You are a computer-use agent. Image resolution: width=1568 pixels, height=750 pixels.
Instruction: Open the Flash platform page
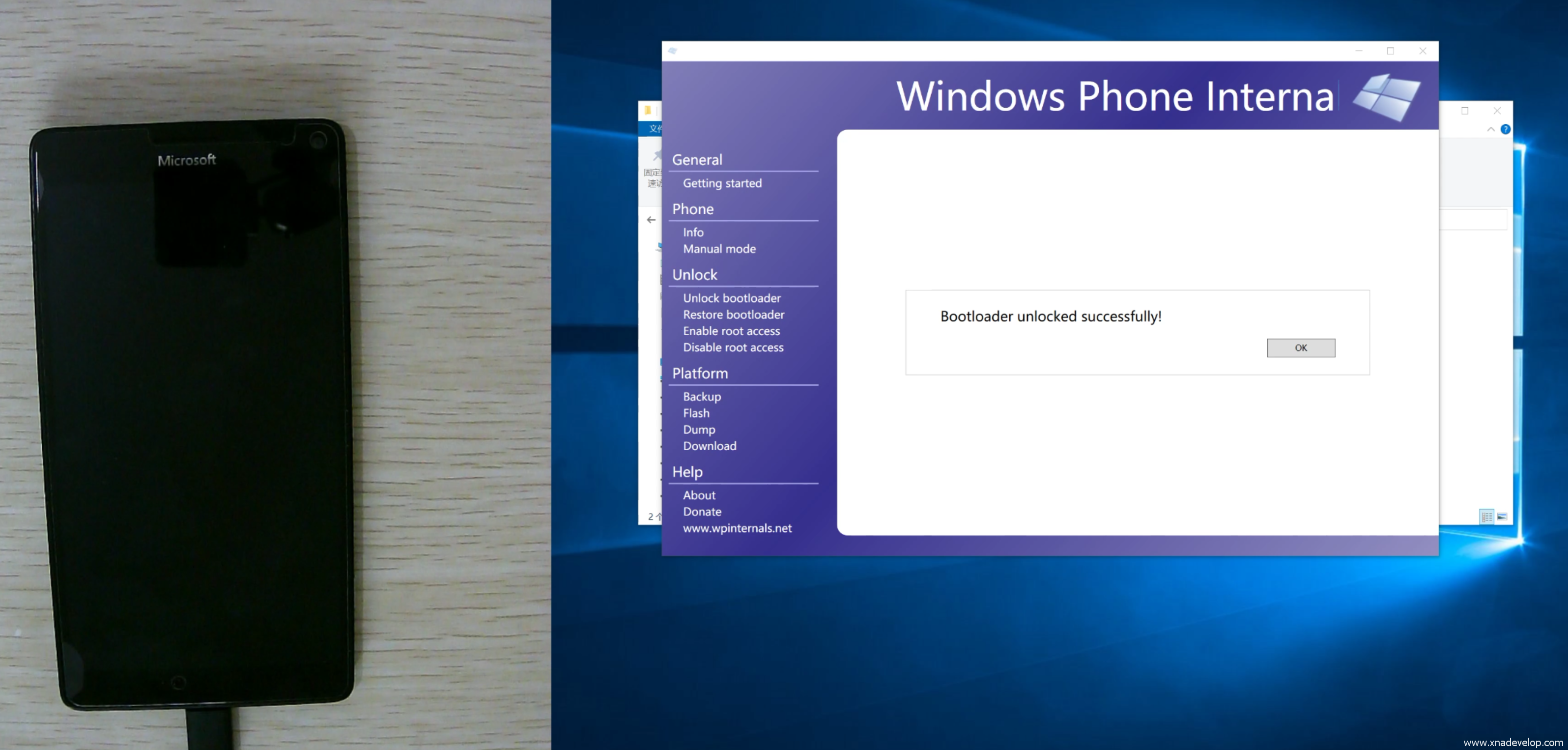tap(696, 413)
